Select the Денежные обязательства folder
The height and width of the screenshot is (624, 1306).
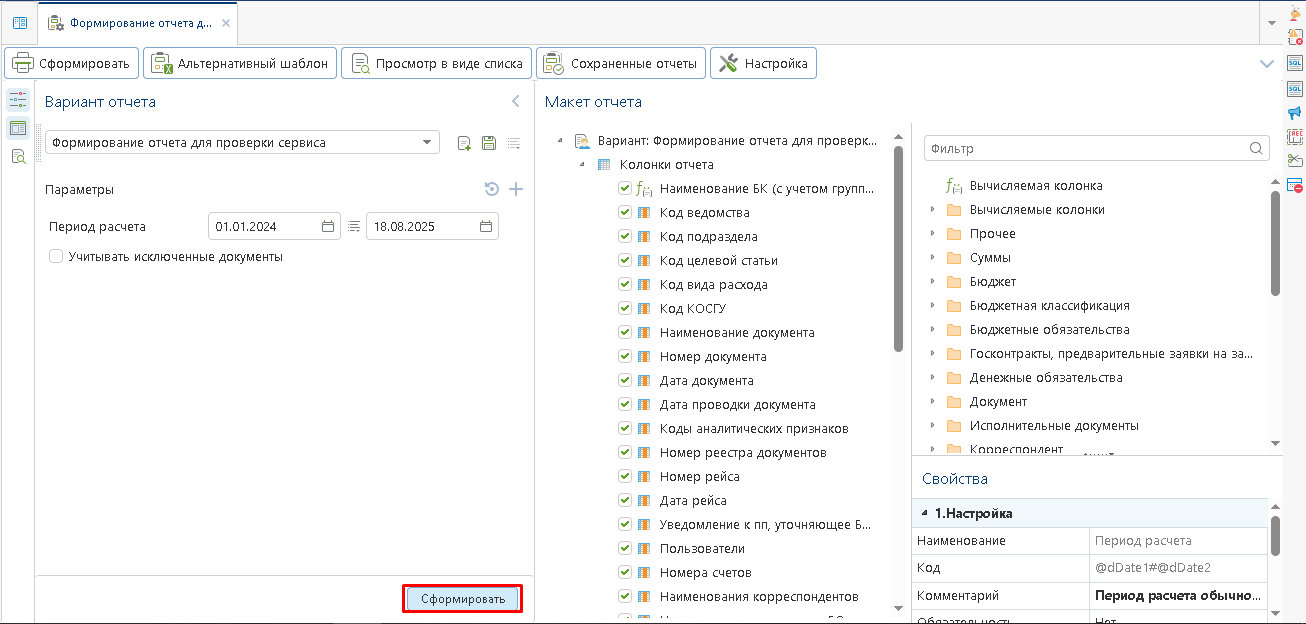tap(1046, 378)
